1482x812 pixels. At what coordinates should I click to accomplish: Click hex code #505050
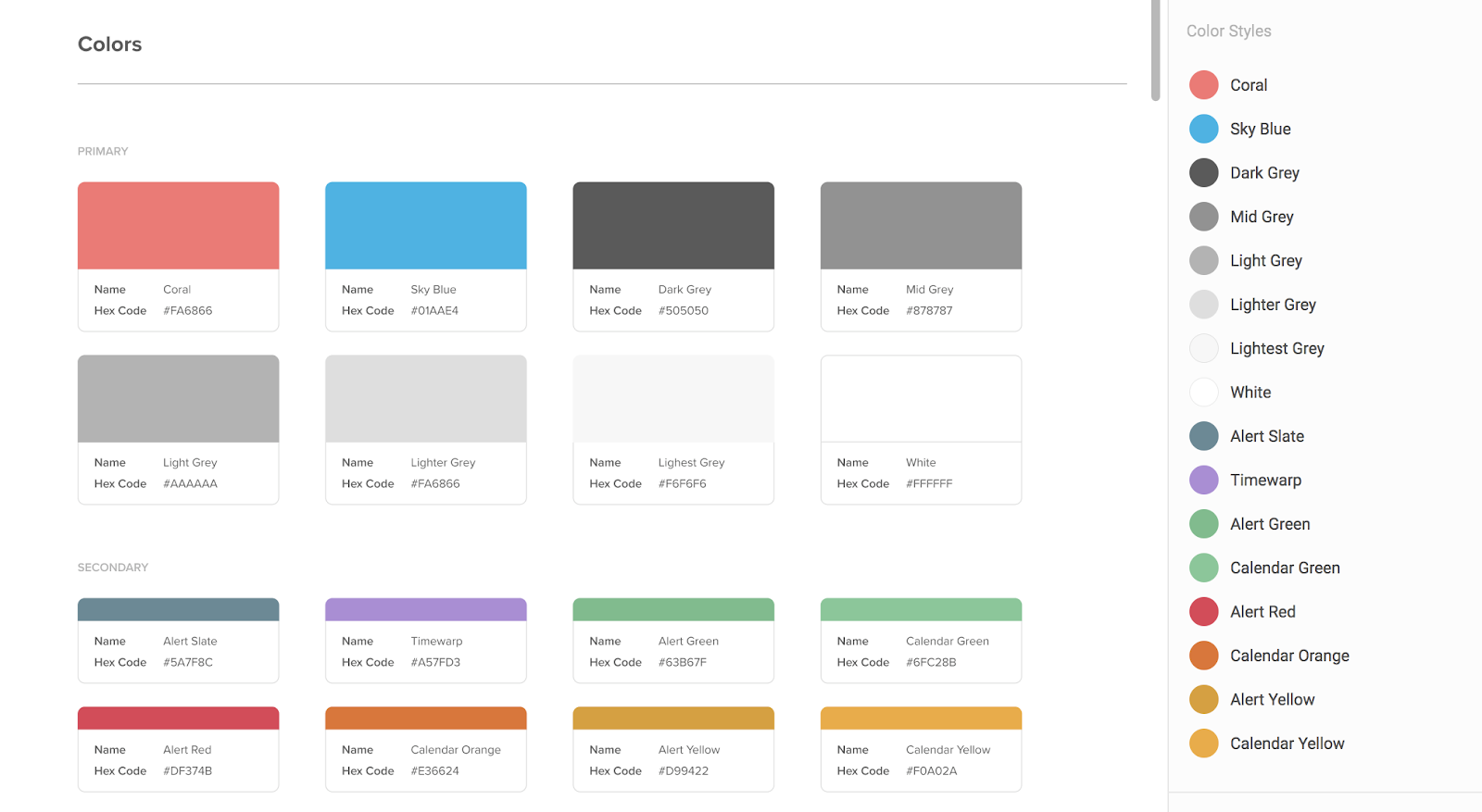(684, 311)
